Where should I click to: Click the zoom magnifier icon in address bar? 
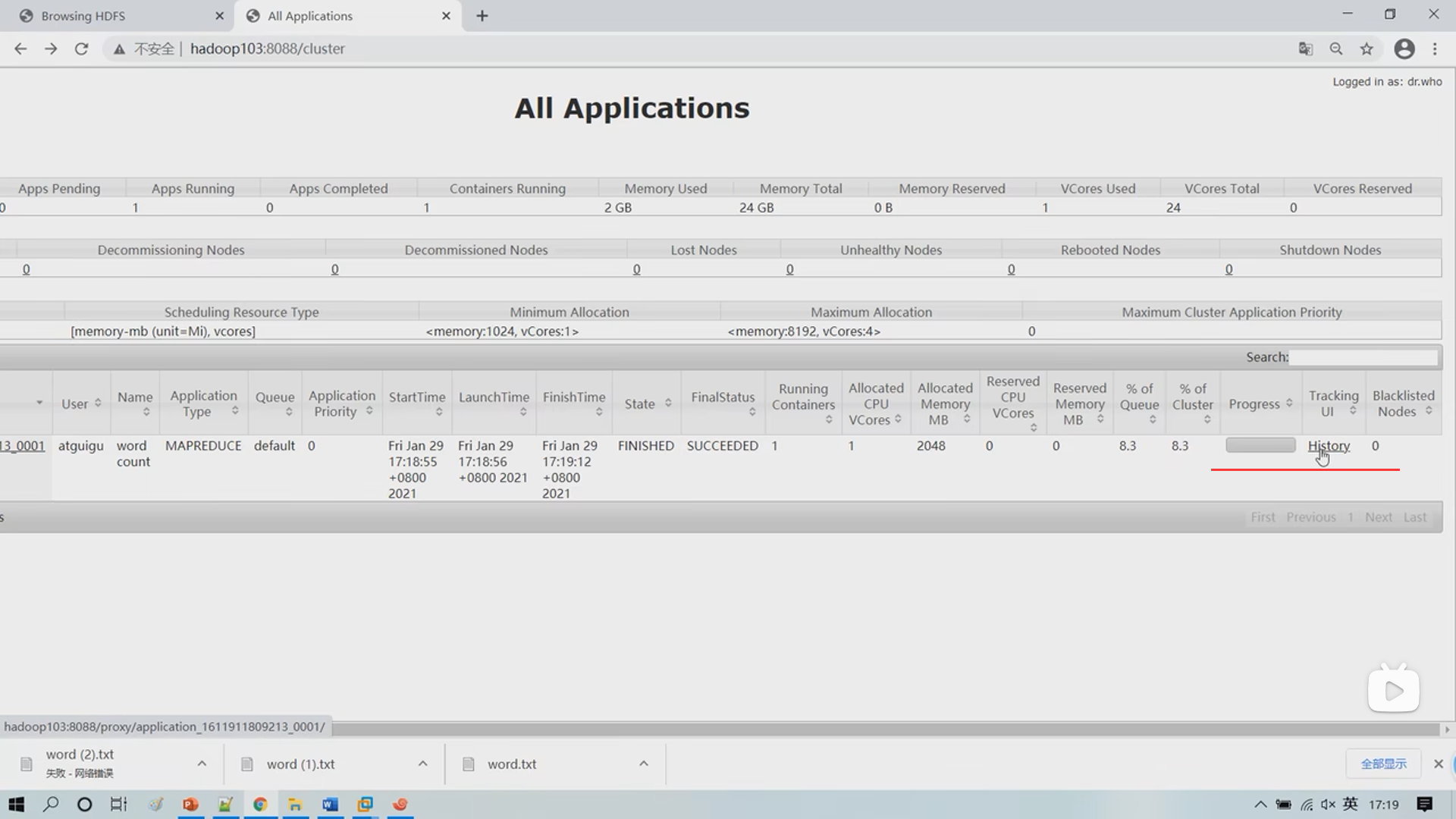coord(1336,49)
